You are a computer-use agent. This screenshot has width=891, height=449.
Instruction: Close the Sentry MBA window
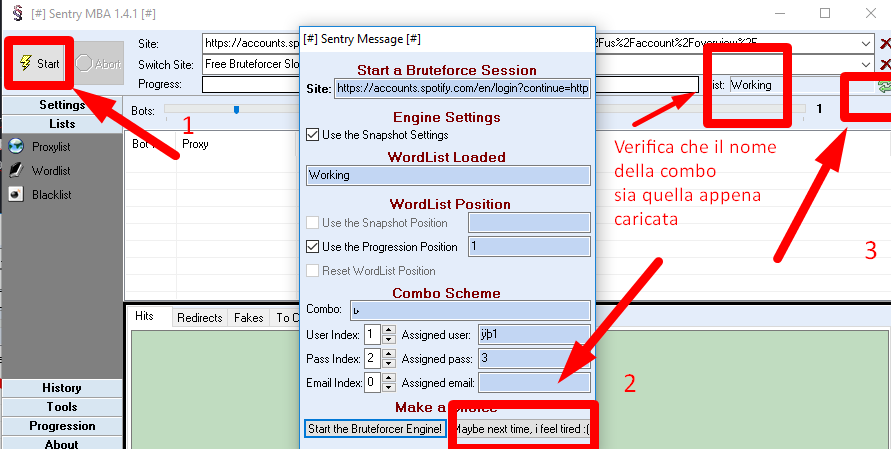(871, 13)
